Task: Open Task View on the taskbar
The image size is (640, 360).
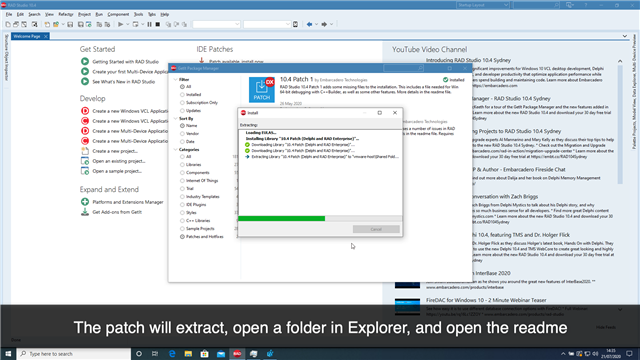Action: click(155, 354)
